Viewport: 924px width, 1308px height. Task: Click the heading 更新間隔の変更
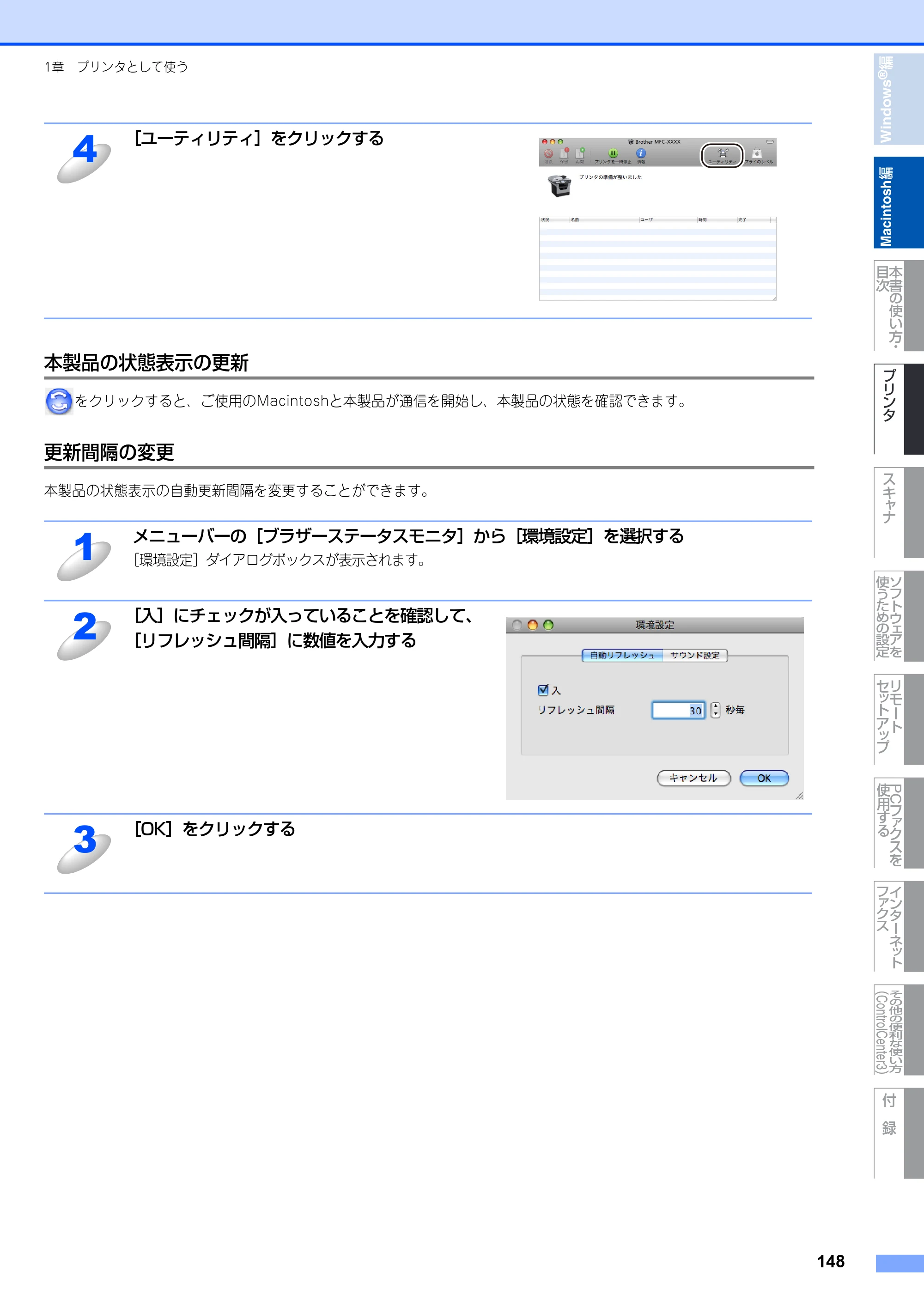click(x=109, y=452)
